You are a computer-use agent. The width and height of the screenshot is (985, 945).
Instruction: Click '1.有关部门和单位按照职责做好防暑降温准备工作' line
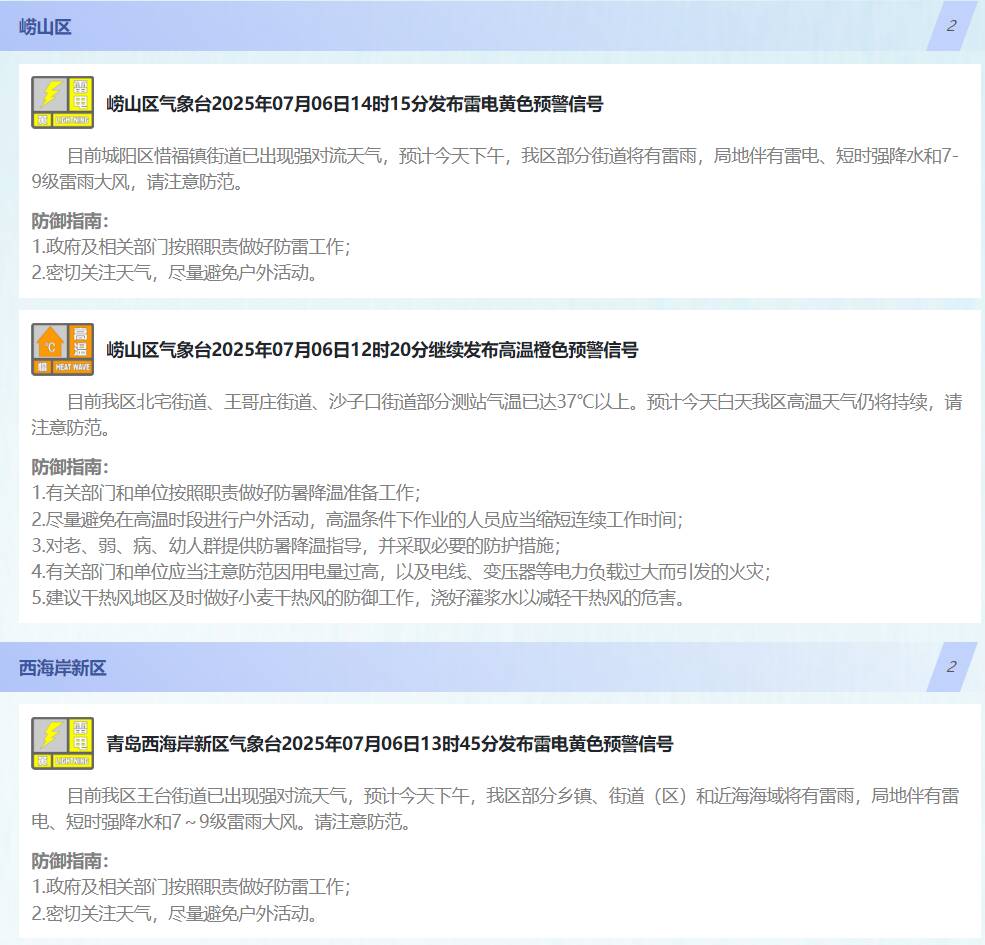(226, 493)
